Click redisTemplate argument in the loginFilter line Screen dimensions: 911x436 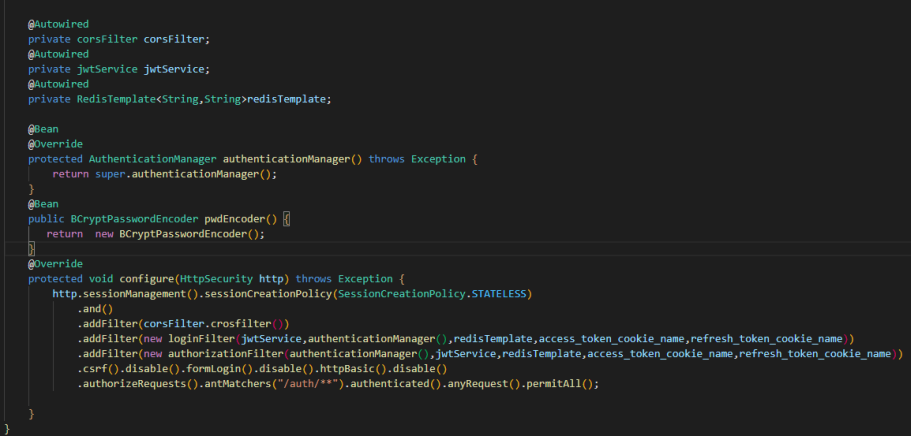(493, 339)
